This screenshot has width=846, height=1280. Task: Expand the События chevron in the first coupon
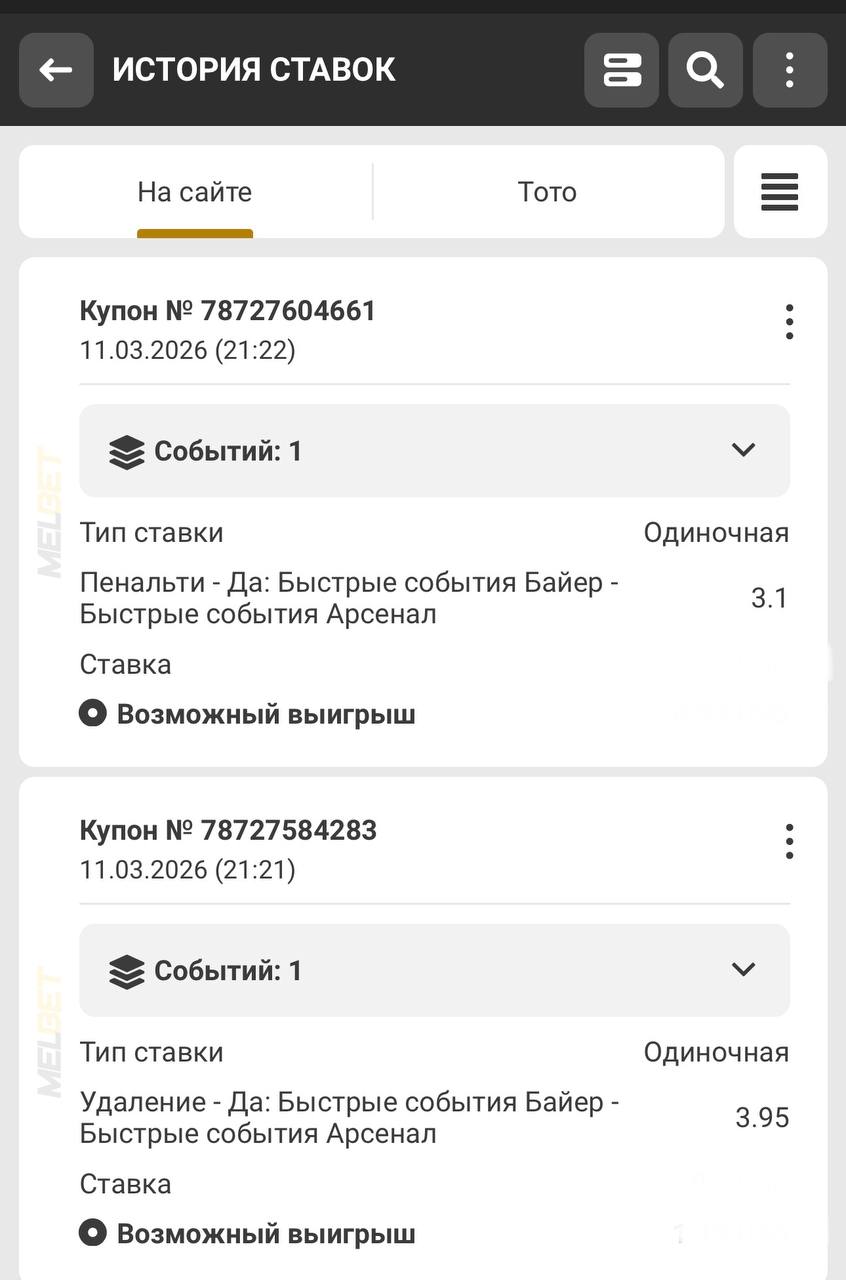tap(743, 450)
